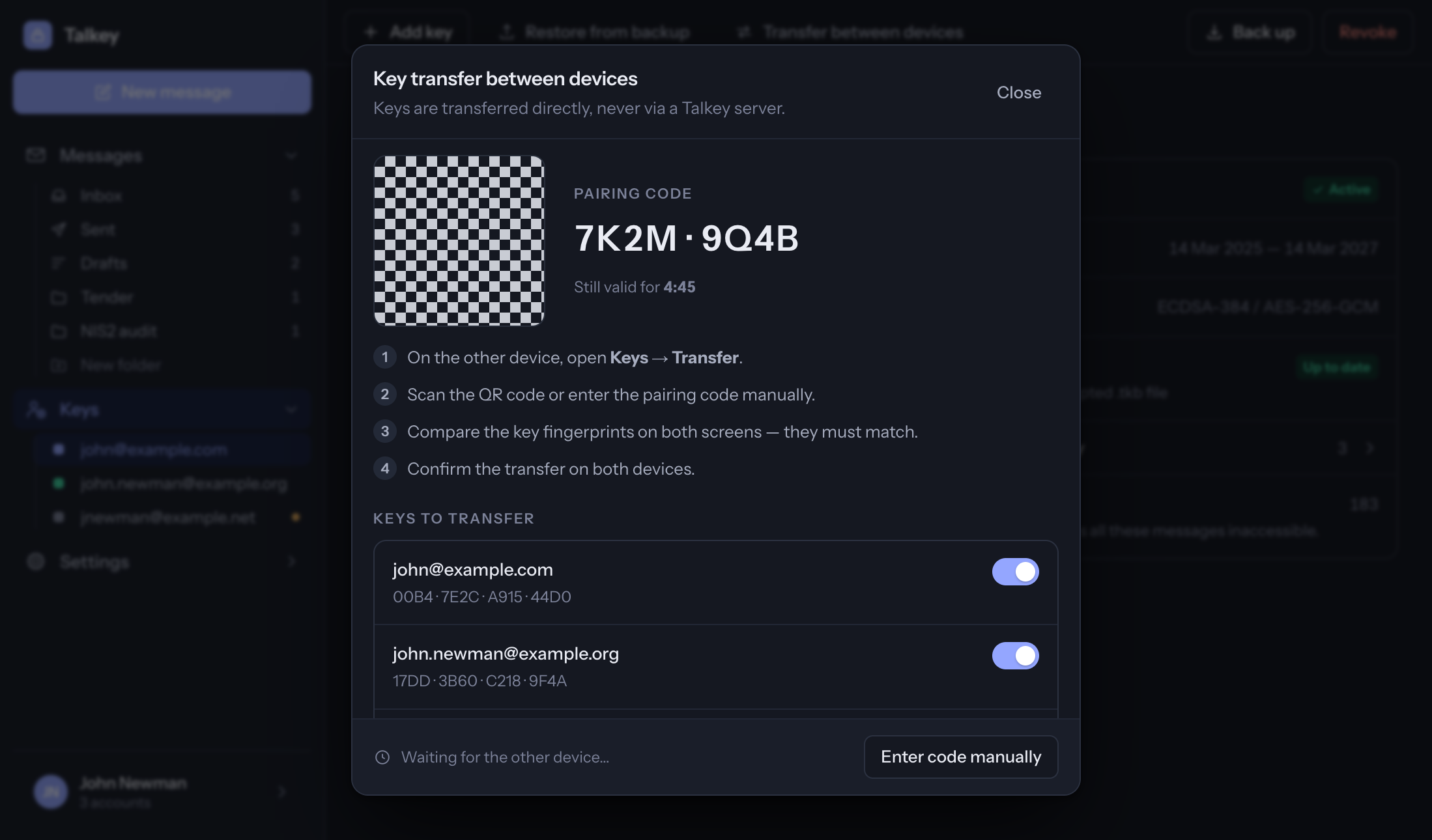The height and width of the screenshot is (840, 1432).
Task: Disable transfer of john@example.com key
Action: 1015,572
